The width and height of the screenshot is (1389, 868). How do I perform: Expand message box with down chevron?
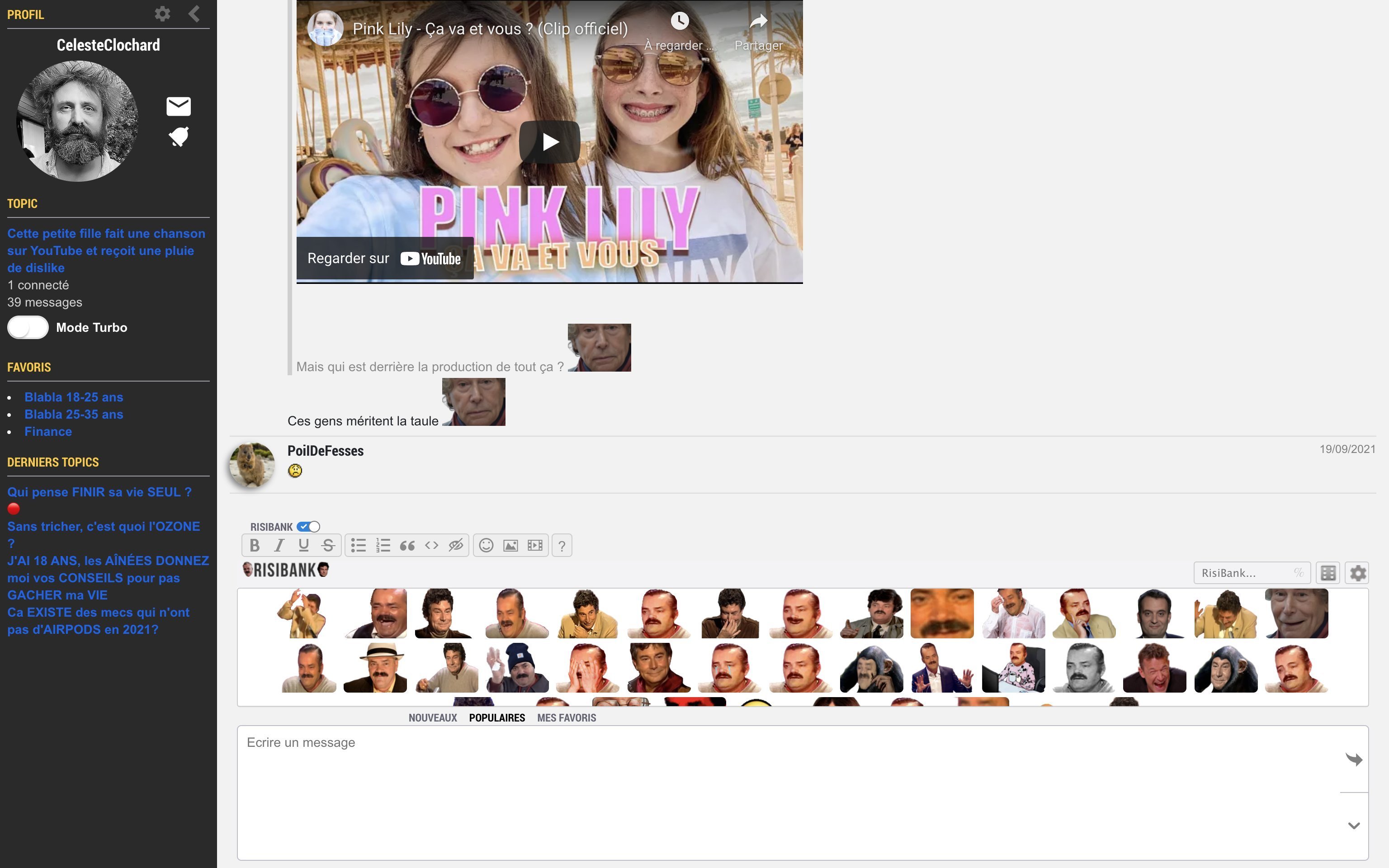point(1354,826)
